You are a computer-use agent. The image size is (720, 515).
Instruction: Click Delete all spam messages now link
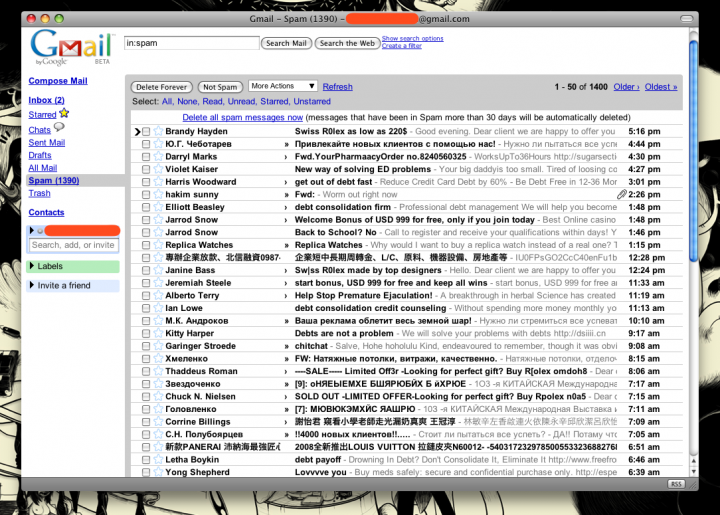click(x=242, y=118)
